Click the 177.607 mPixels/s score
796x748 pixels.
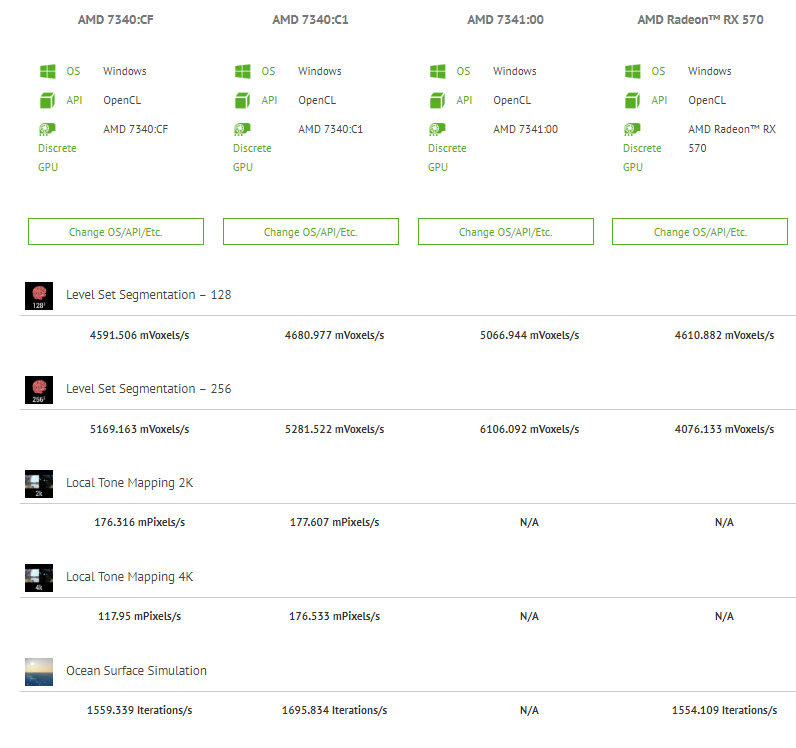point(335,522)
